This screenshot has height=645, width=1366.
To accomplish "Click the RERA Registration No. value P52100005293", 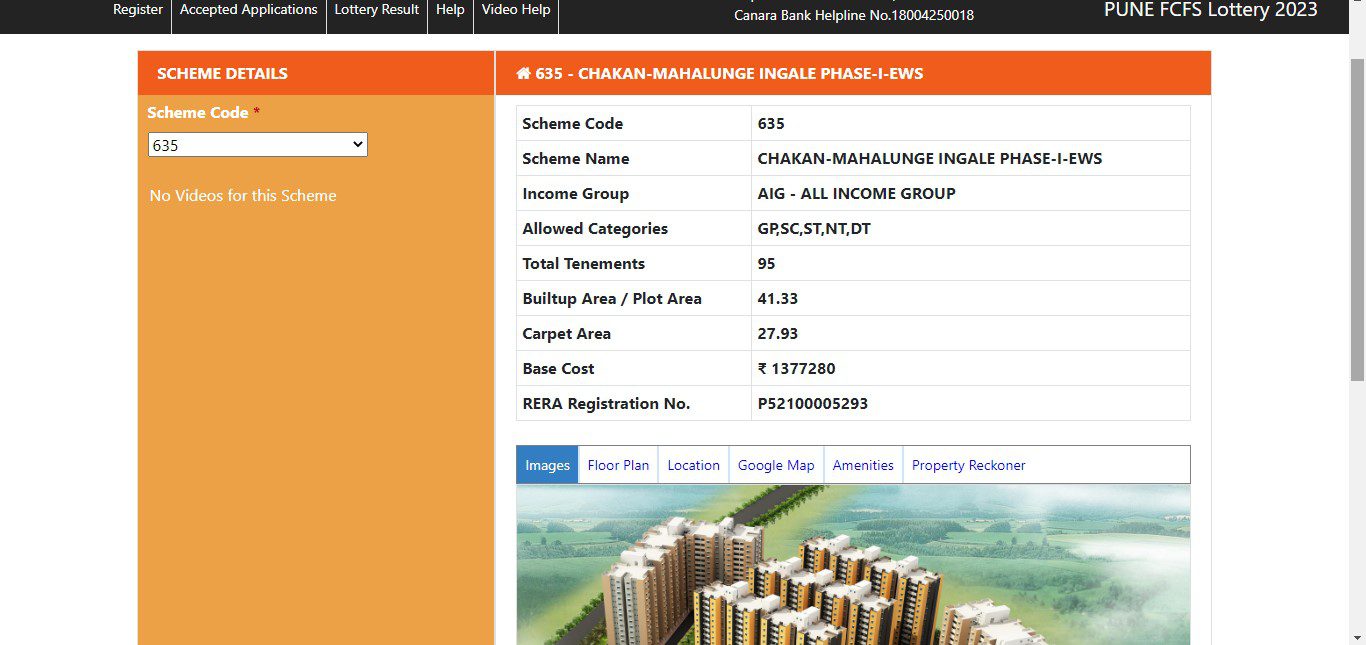I will pyautogui.click(x=812, y=403).
